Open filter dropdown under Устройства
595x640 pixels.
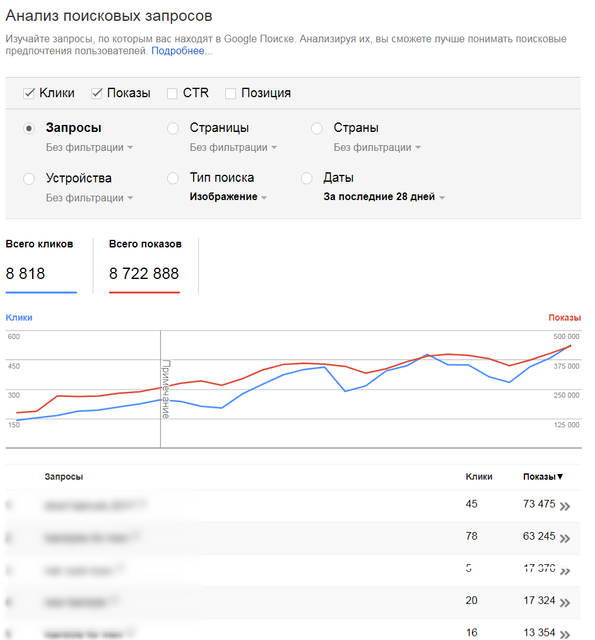(x=89, y=198)
